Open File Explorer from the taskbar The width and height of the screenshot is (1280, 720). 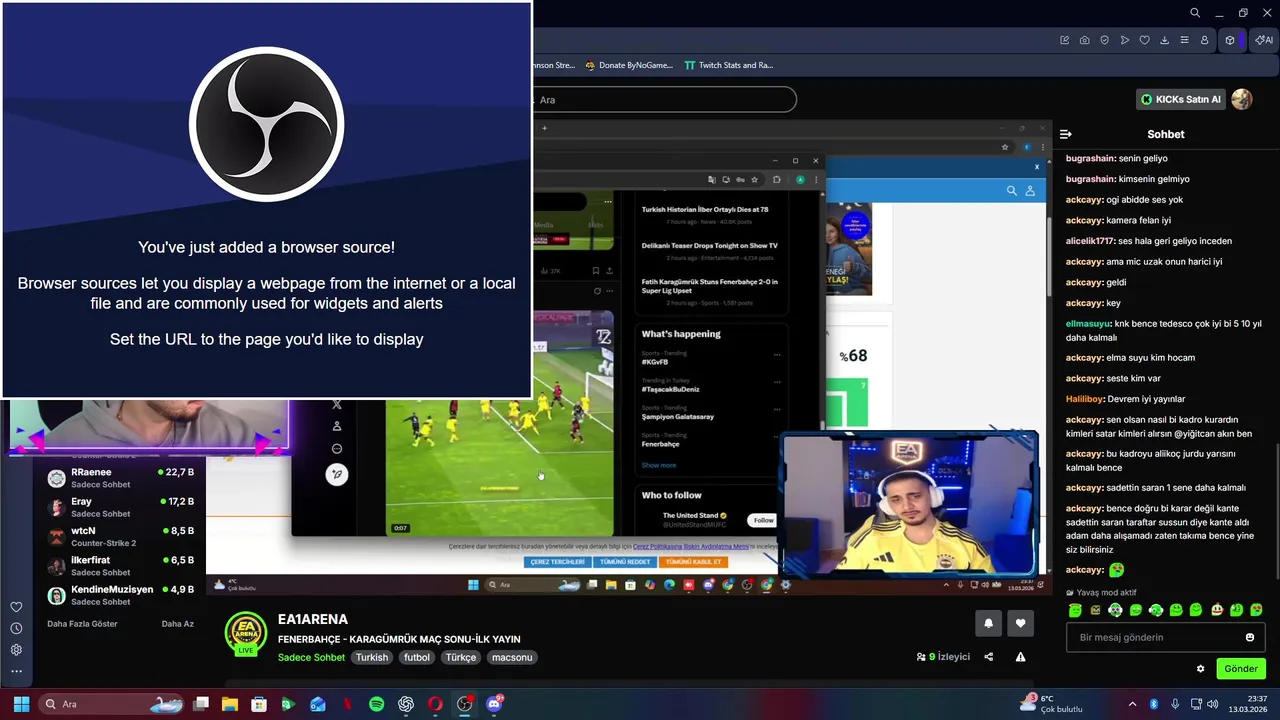(x=230, y=704)
